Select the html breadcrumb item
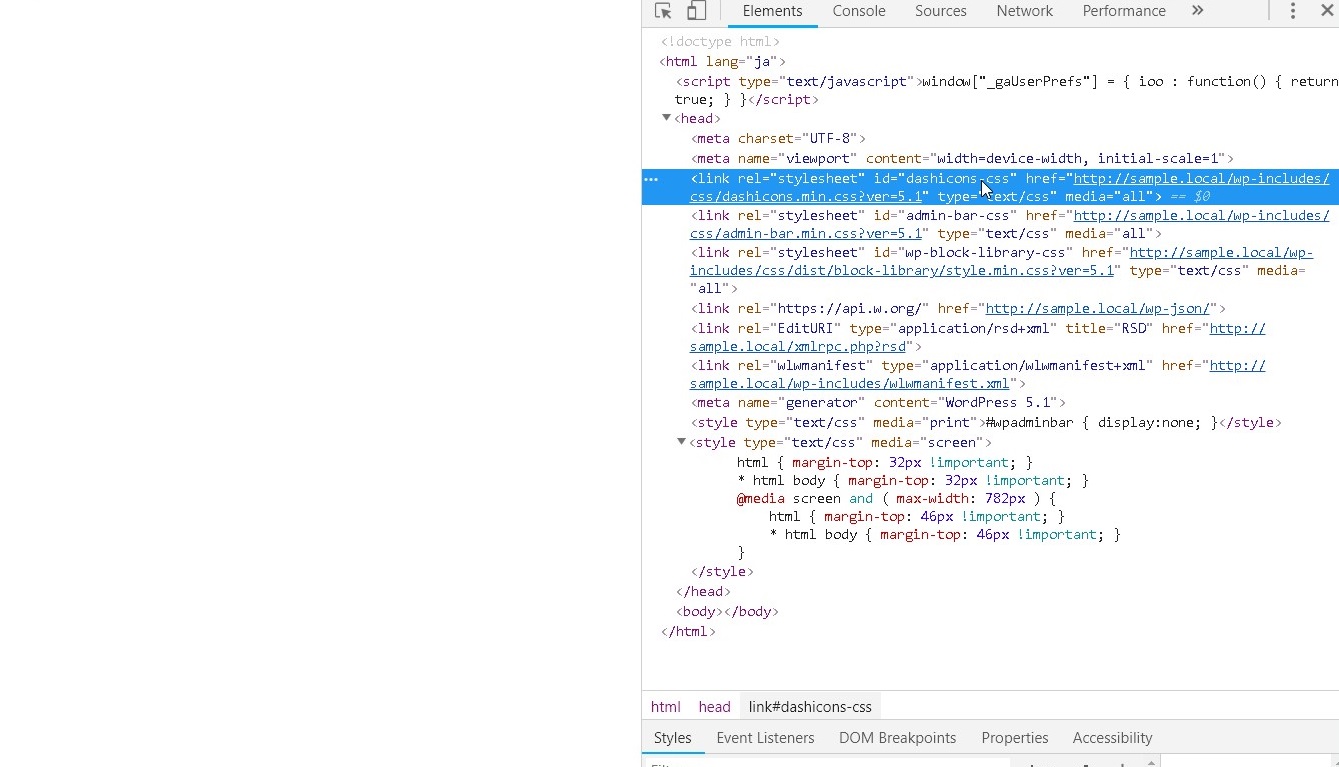The height and width of the screenshot is (767, 1339). point(665,706)
